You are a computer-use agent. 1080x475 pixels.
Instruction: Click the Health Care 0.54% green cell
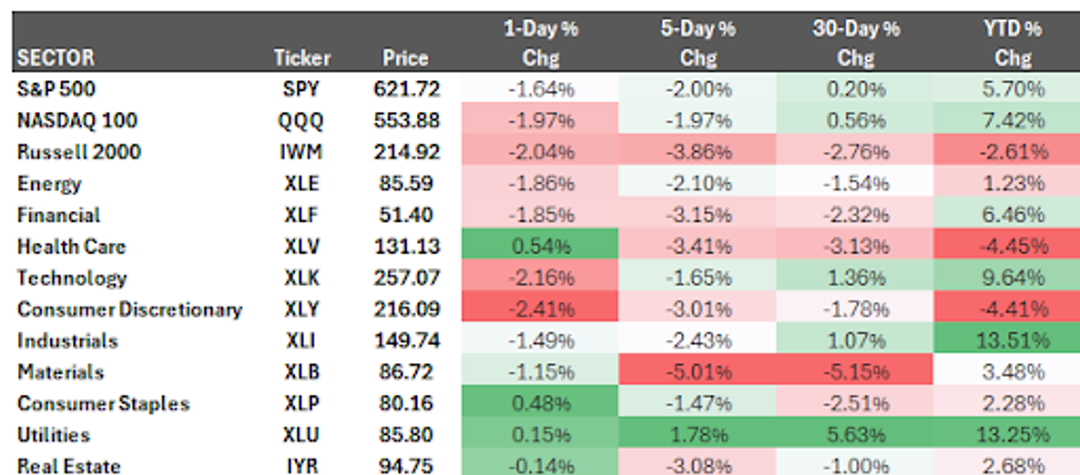pyautogui.click(x=540, y=247)
